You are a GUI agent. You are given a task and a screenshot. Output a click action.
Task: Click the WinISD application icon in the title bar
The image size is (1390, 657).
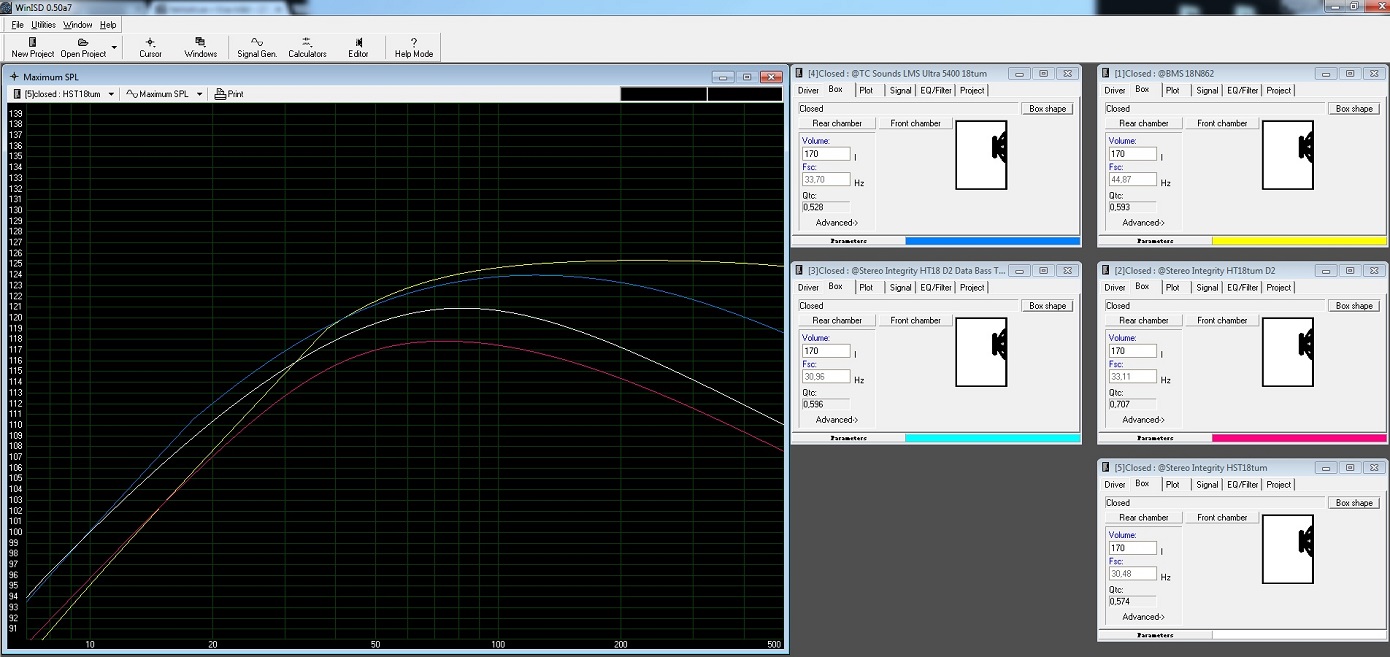pos(7,7)
